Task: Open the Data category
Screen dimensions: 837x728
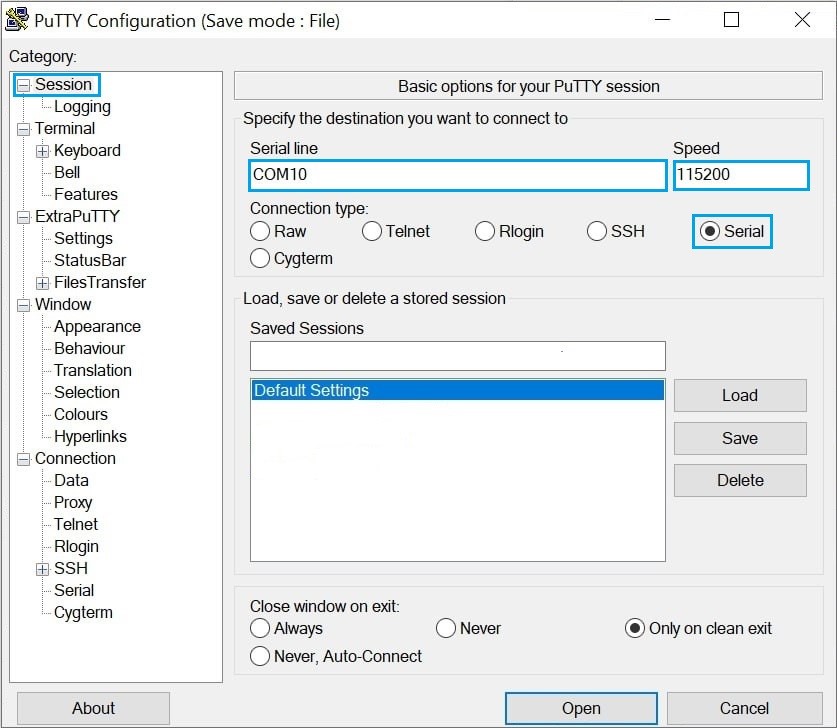Action: click(x=72, y=480)
